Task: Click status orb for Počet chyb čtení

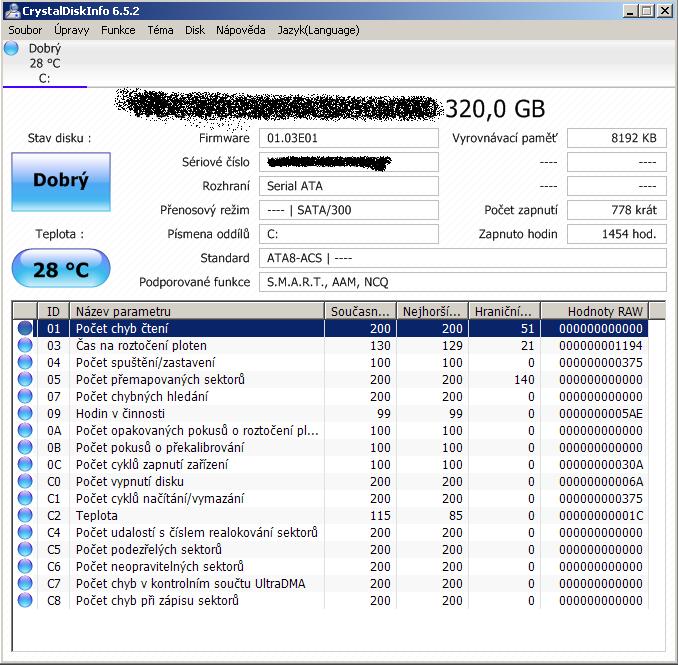Action: tap(25, 328)
